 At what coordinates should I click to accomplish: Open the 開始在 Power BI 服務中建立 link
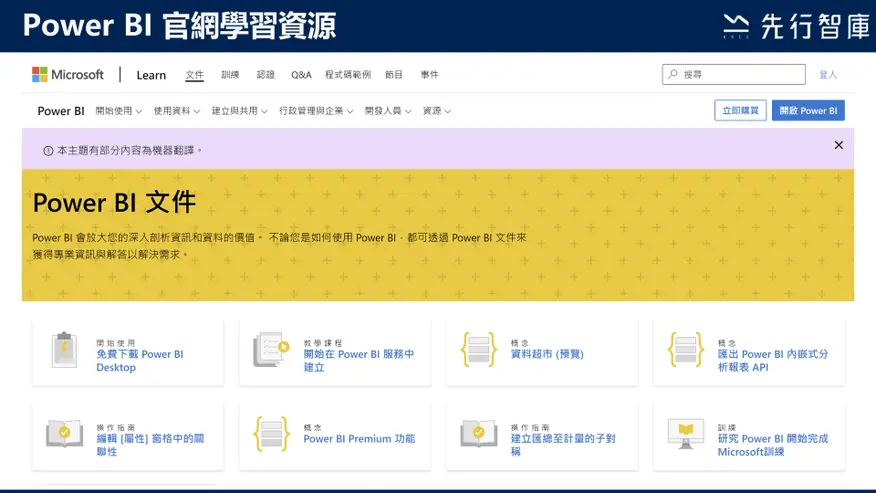[359, 361]
